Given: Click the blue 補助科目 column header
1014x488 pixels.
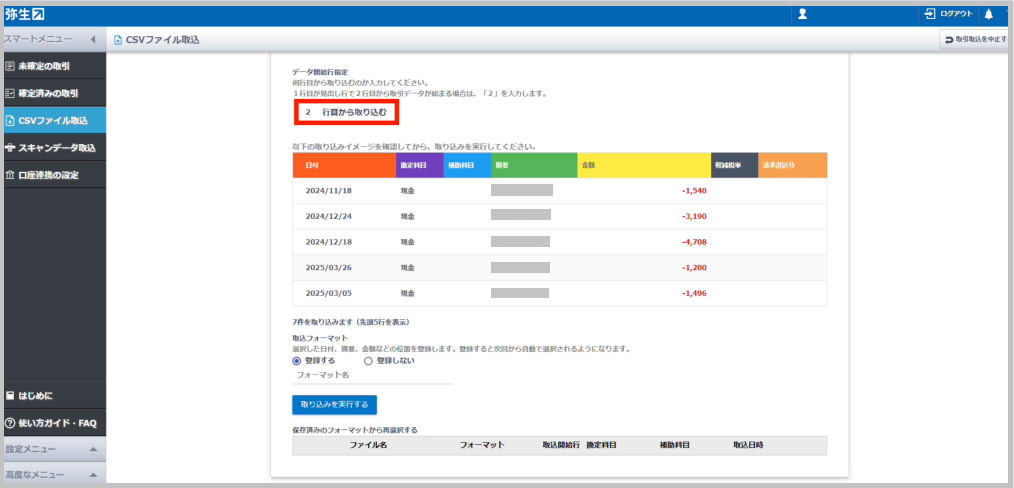Looking at the screenshot, I should point(468,165).
